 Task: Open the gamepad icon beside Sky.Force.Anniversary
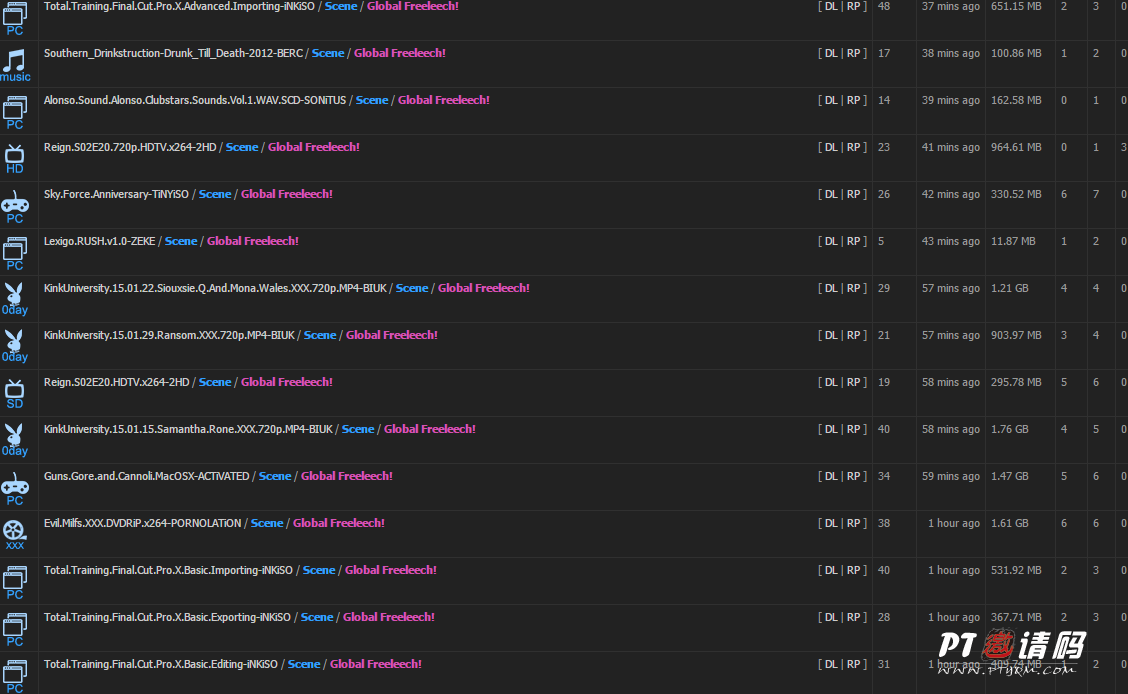coord(15,206)
